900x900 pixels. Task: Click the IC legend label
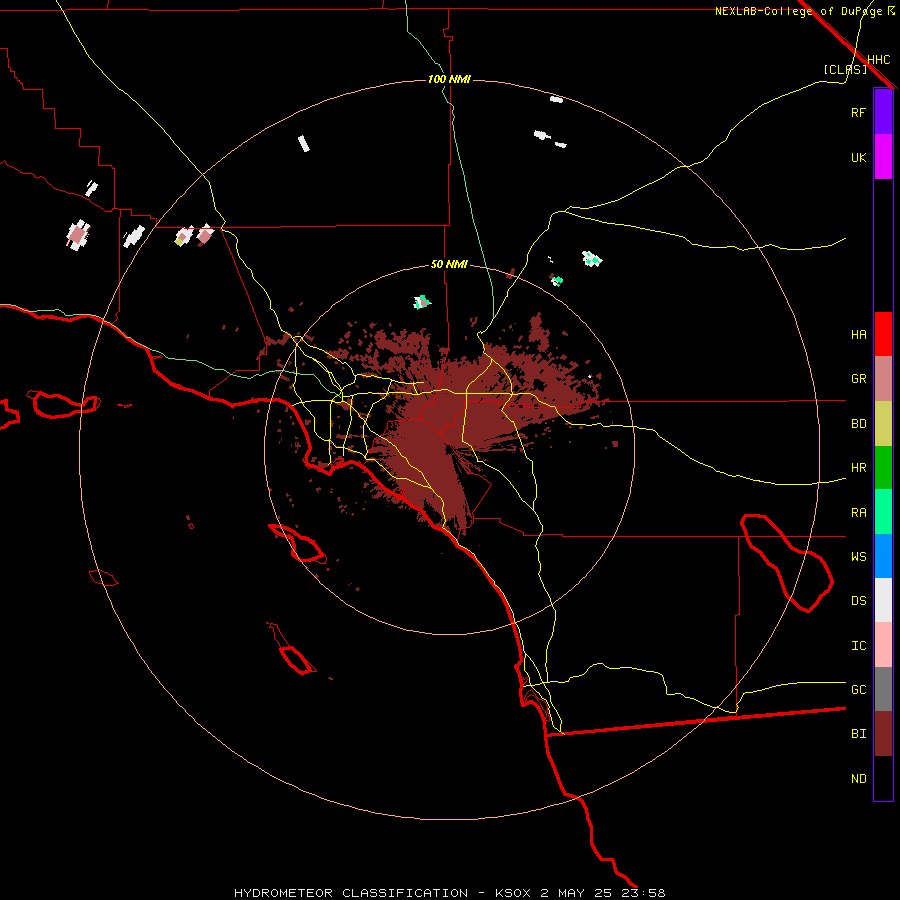point(859,646)
